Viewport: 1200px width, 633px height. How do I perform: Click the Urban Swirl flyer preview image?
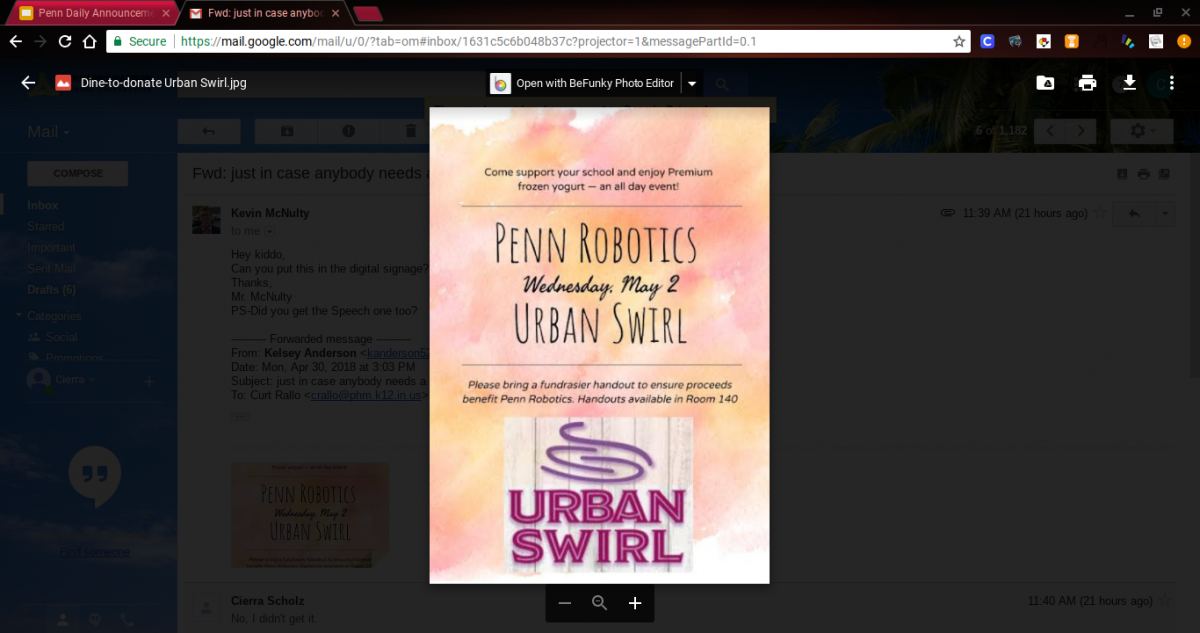coord(599,345)
